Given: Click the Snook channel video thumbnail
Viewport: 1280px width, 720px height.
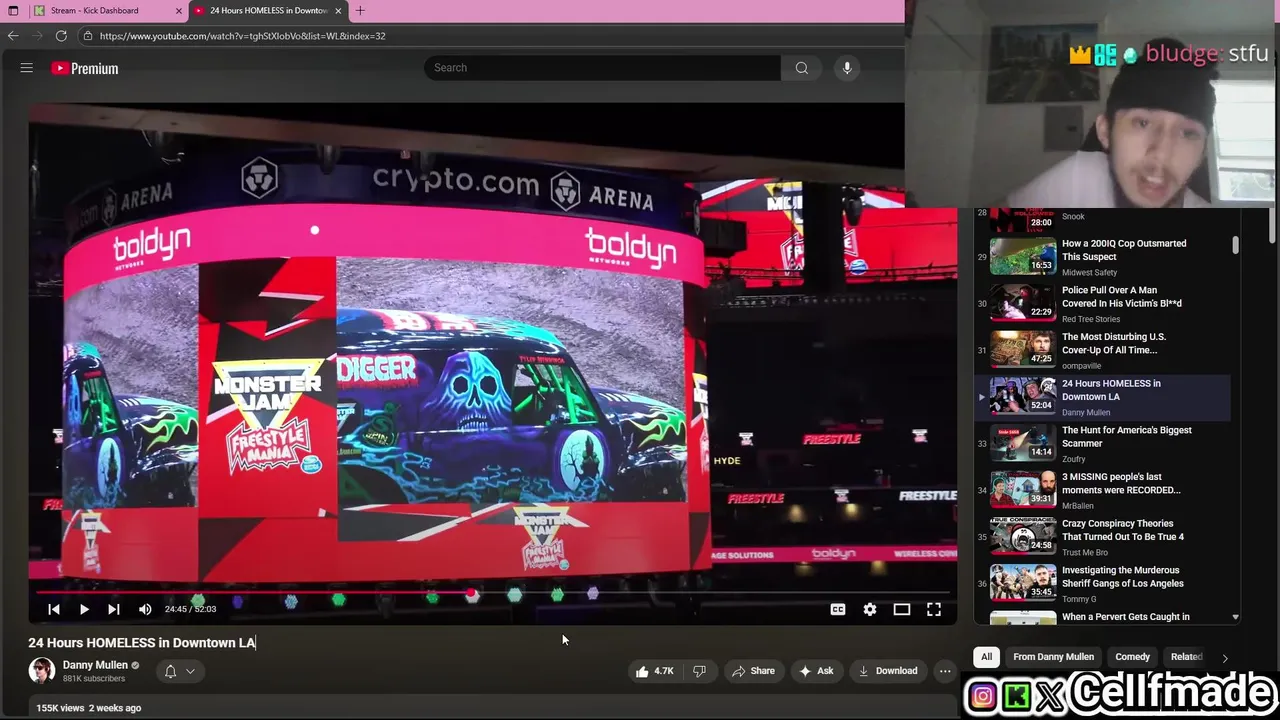Looking at the screenshot, I should tap(1023, 219).
